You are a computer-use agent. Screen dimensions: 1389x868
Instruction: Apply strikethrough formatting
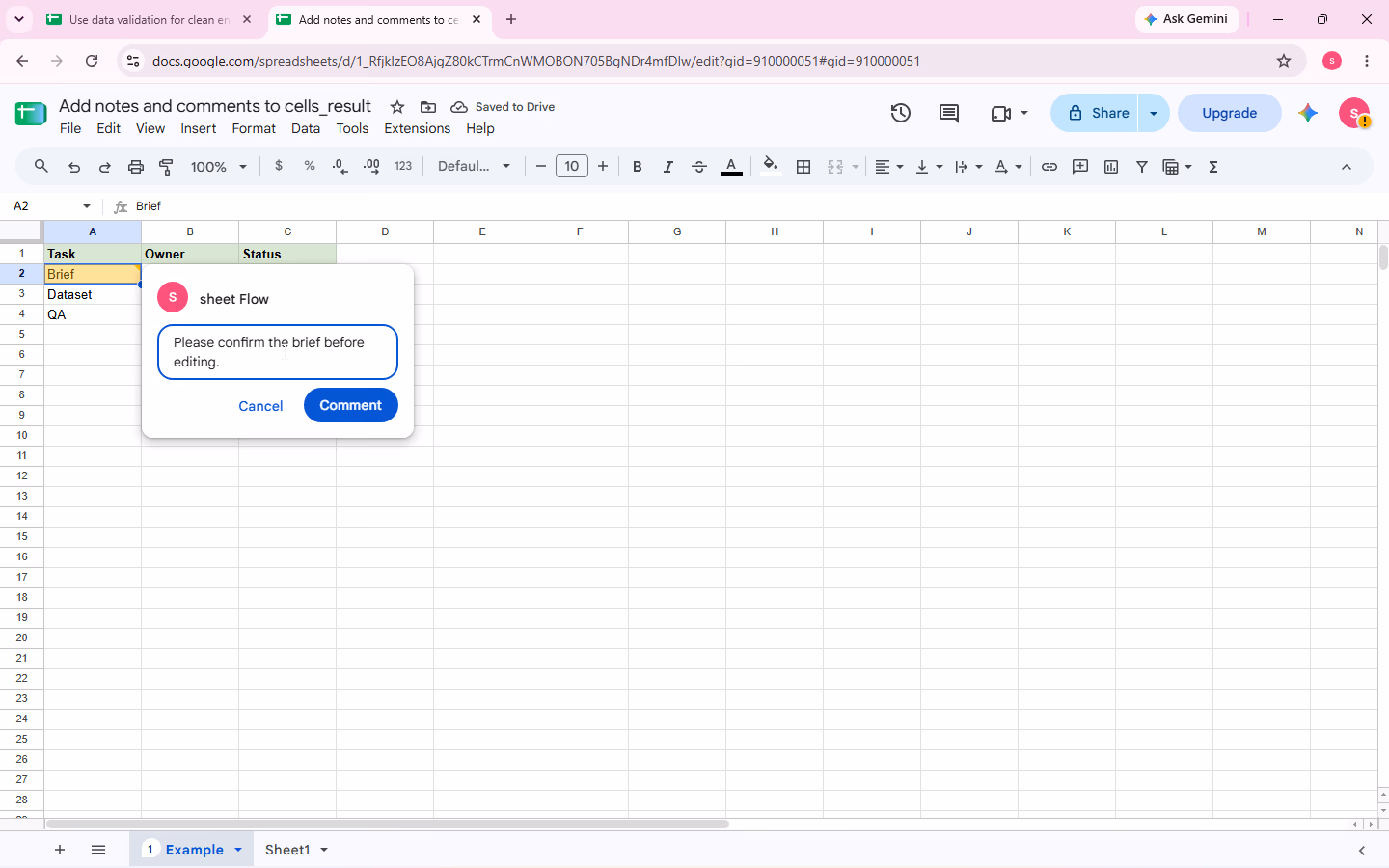pos(699,167)
